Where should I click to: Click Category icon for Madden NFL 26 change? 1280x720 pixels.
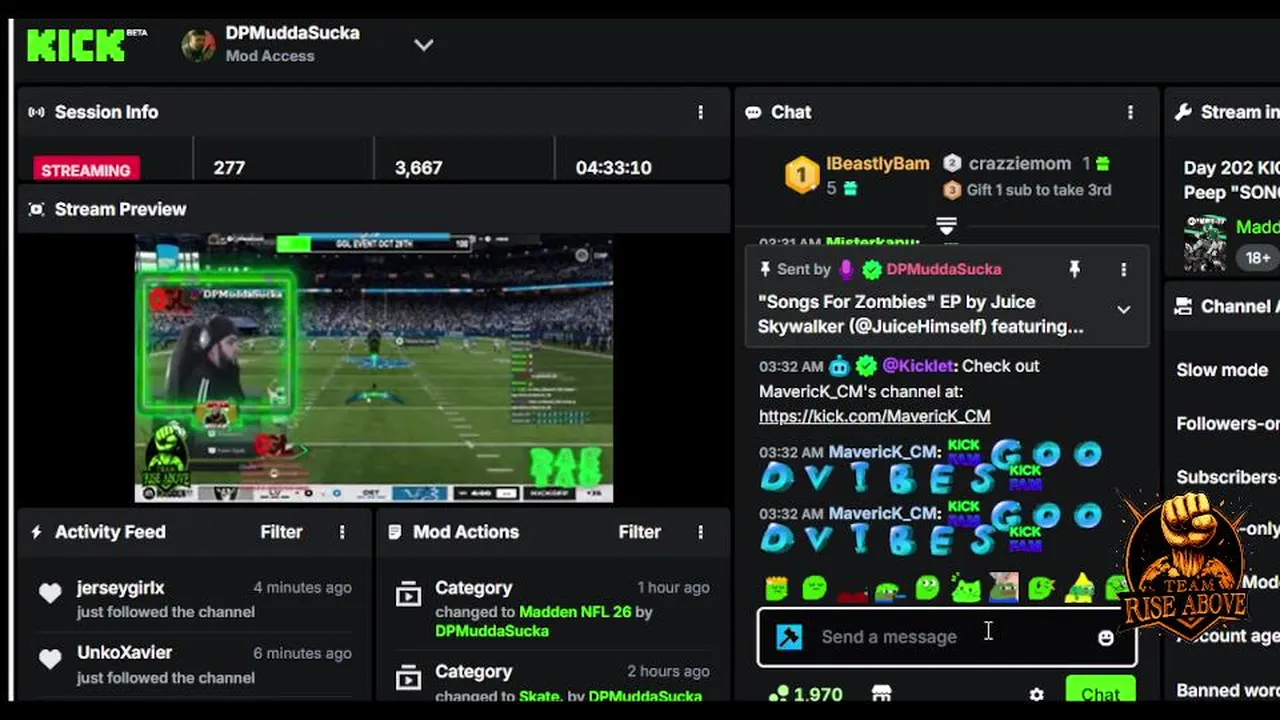(x=408, y=596)
